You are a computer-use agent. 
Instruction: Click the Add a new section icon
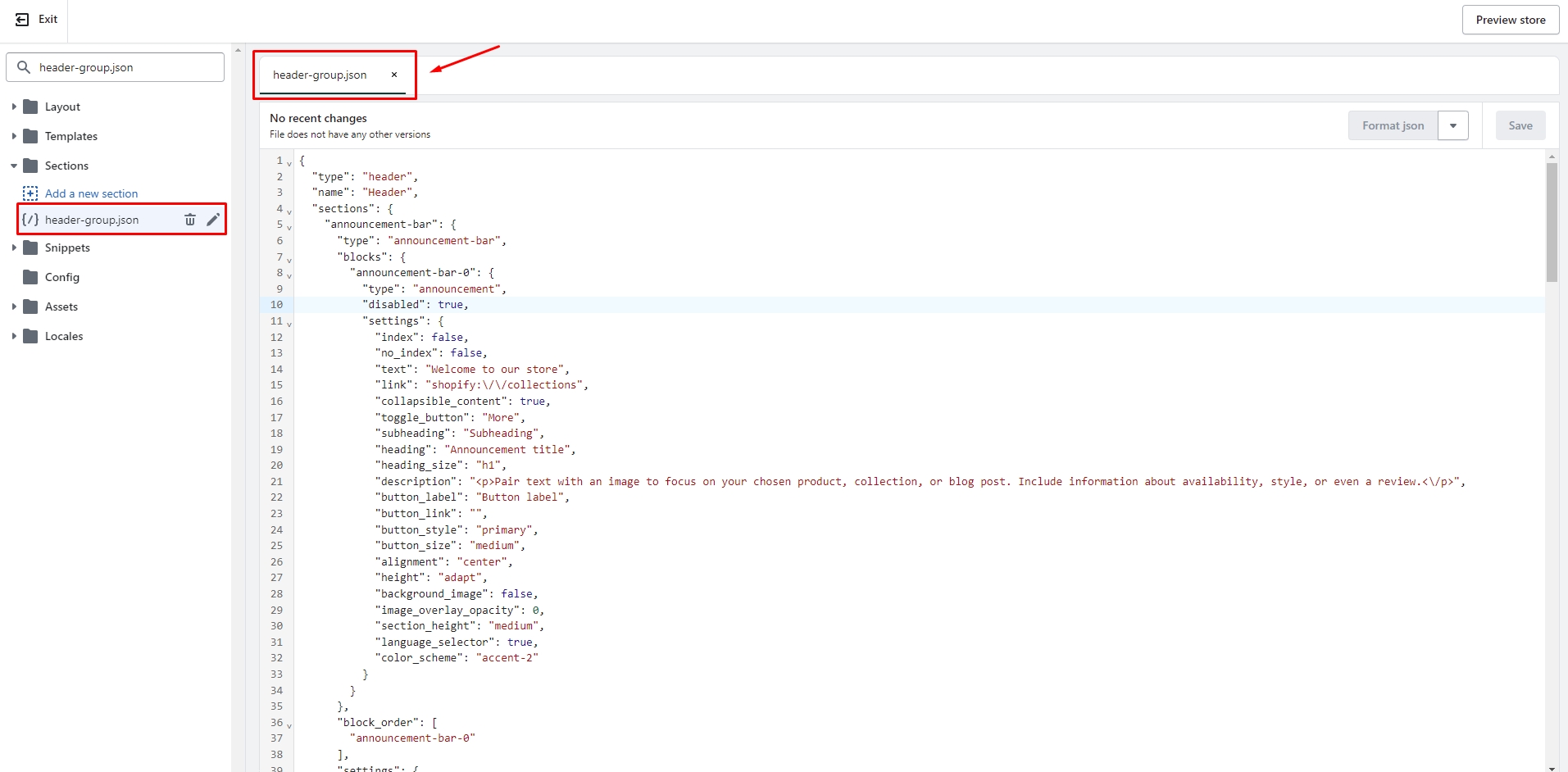click(x=30, y=193)
